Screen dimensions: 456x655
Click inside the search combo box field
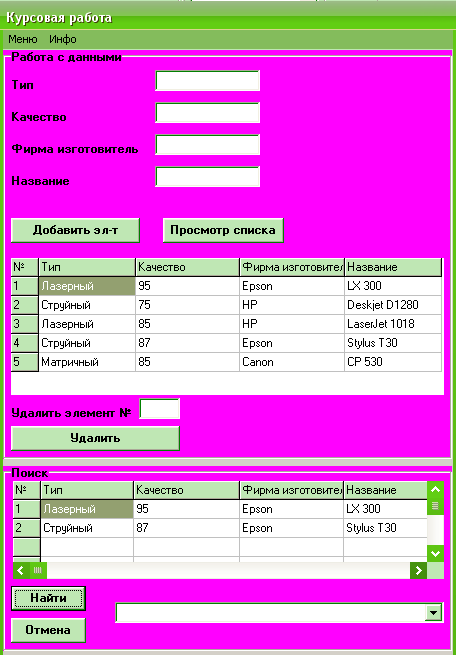point(271,613)
